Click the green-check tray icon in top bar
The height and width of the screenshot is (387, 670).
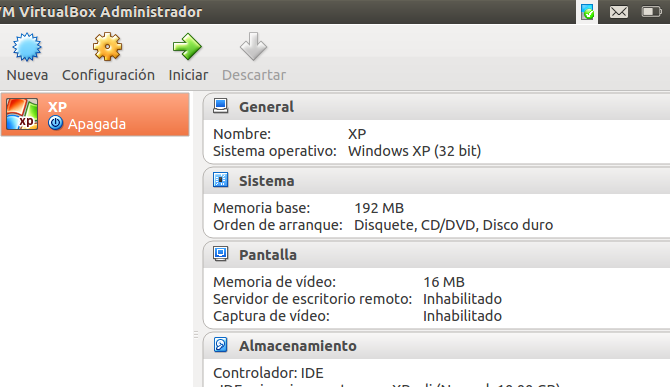click(x=588, y=12)
